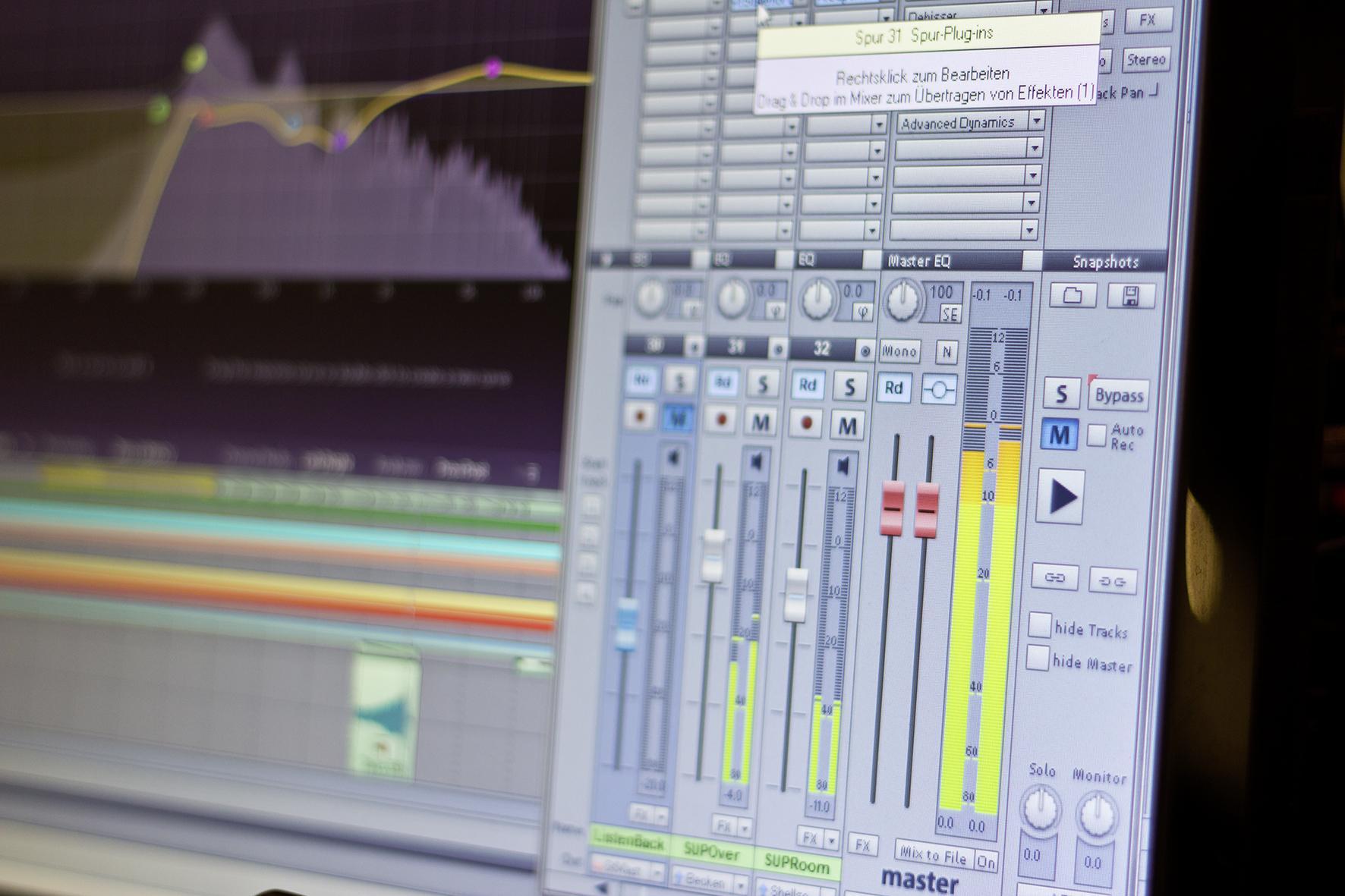Arm record on track 31
The height and width of the screenshot is (896, 1345).
click(721, 420)
